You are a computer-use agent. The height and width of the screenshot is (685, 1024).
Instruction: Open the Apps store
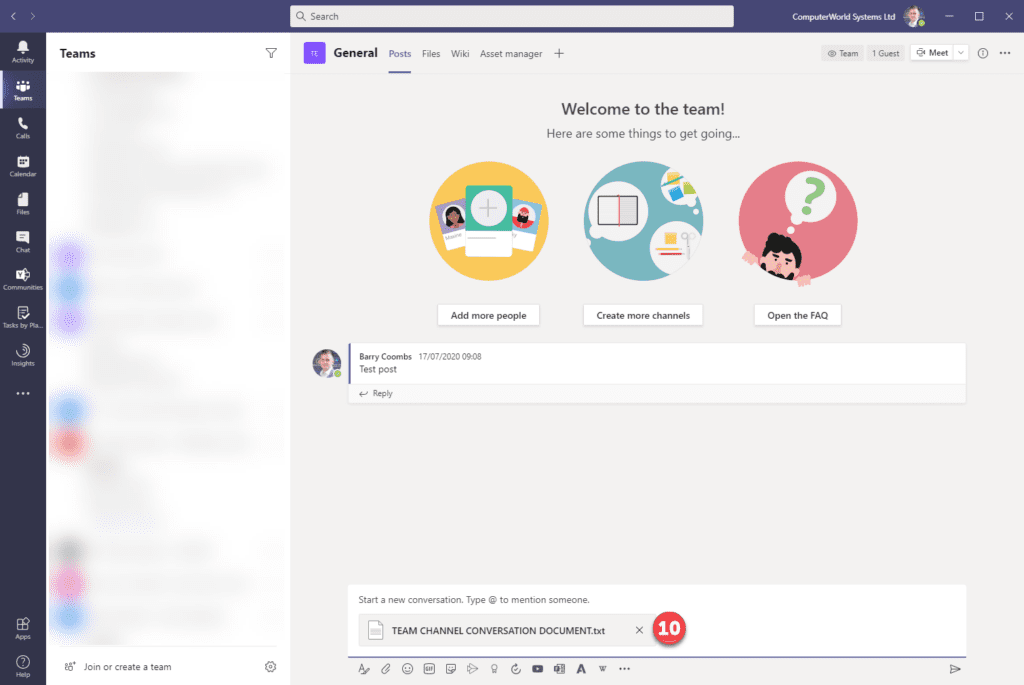tap(23, 628)
